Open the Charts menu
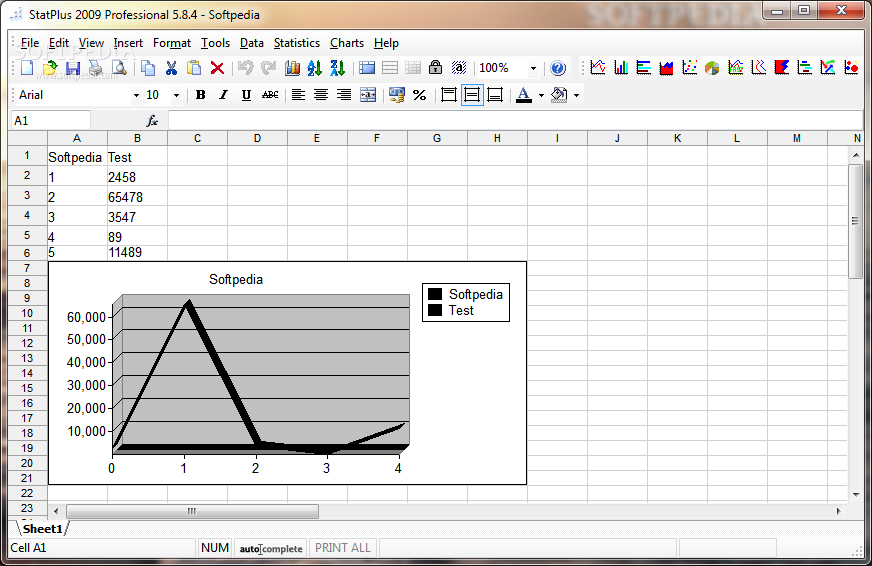 (347, 43)
